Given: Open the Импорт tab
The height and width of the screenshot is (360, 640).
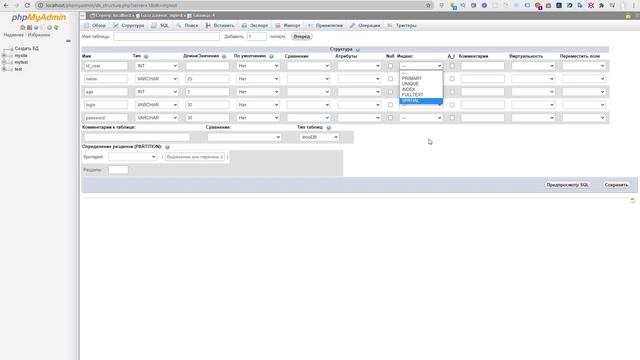Looking at the screenshot, I should click(x=288, y=25).
